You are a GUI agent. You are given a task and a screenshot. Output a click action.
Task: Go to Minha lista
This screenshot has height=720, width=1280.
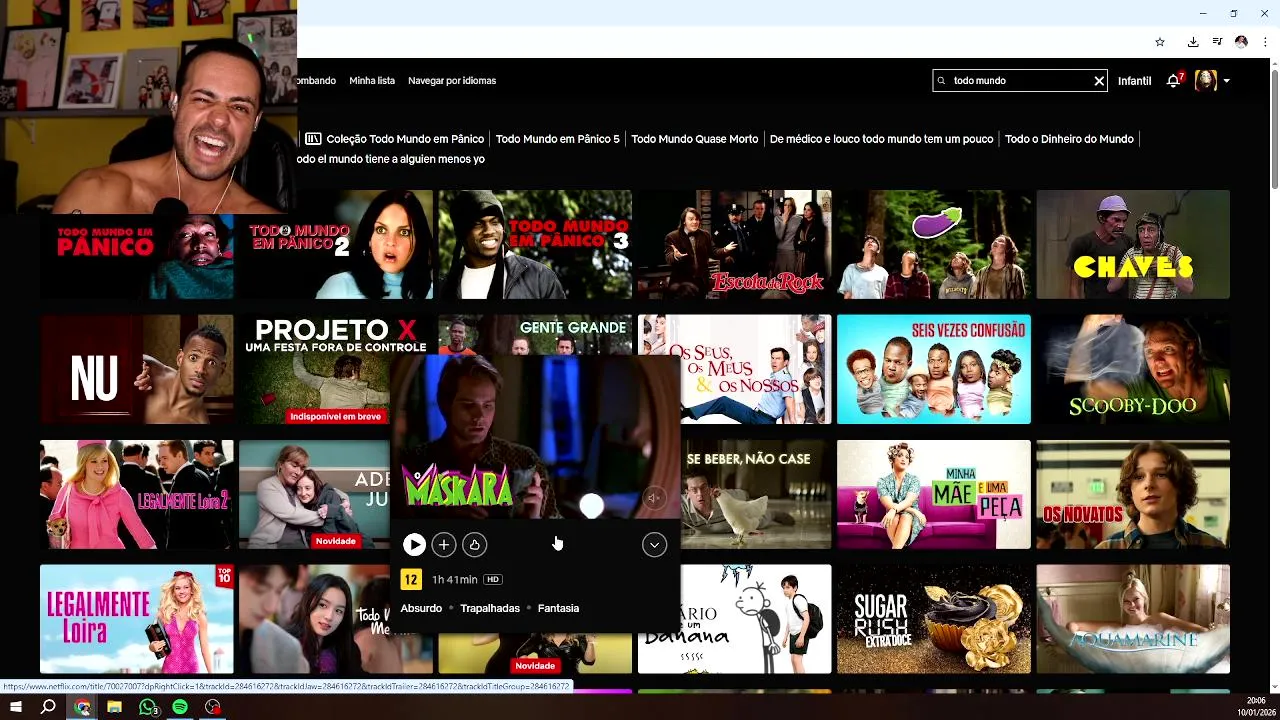(372, 81)
